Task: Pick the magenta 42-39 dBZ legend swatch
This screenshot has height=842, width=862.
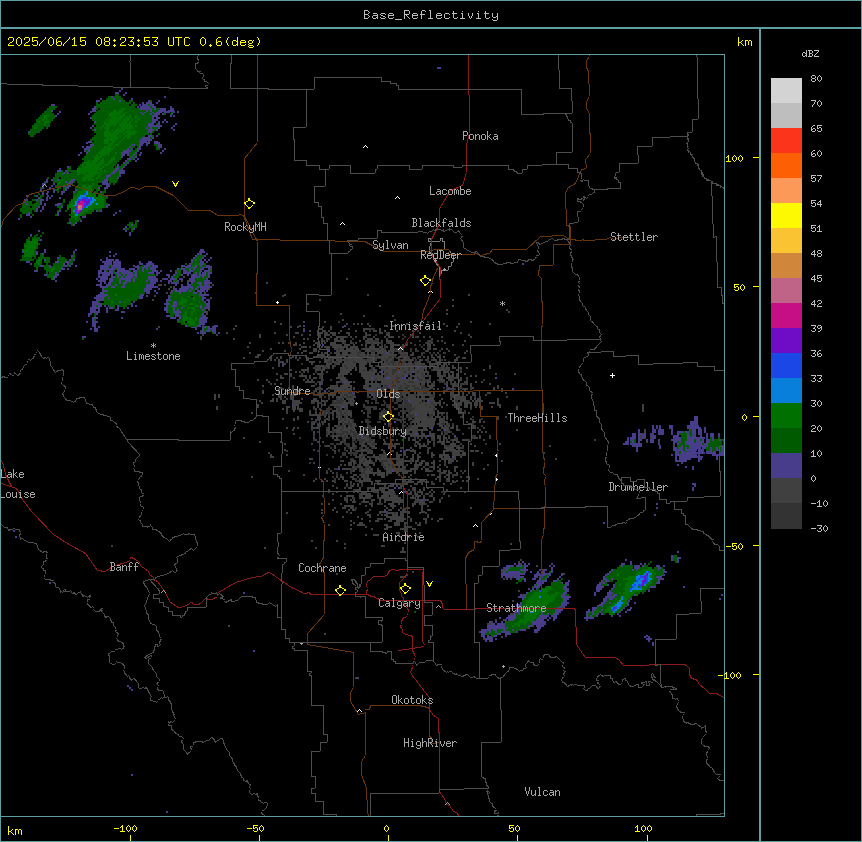Action: coord(786,315)
